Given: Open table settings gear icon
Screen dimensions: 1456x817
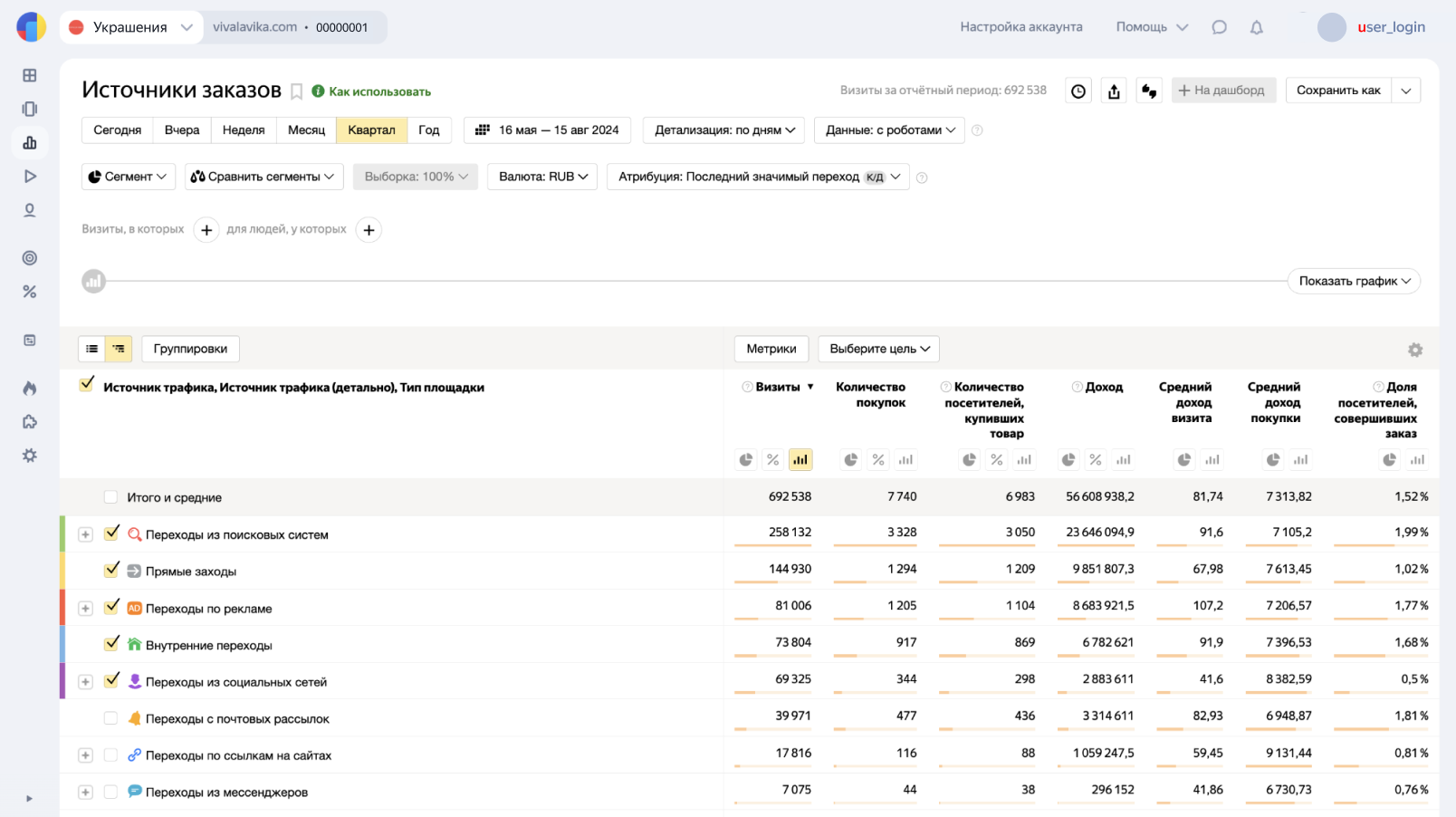Looking at the screenshot, I should tap(1415, 350).
